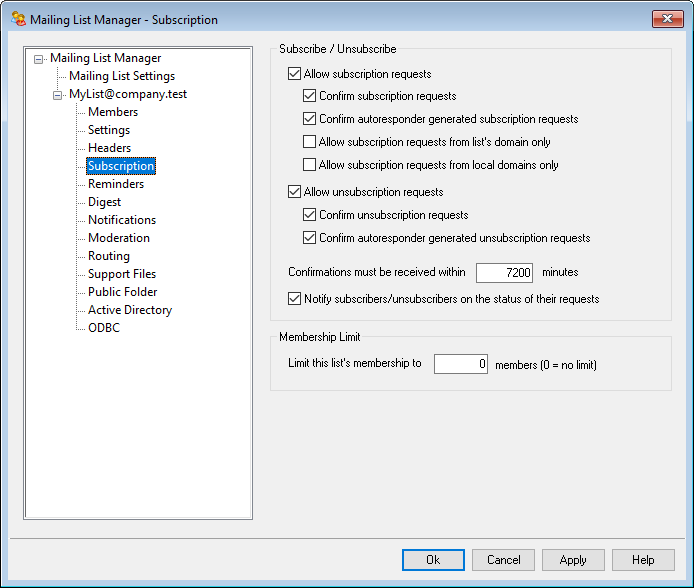Open the Active Directory page
The image size is (694, 588).
[x=129, y=310]
